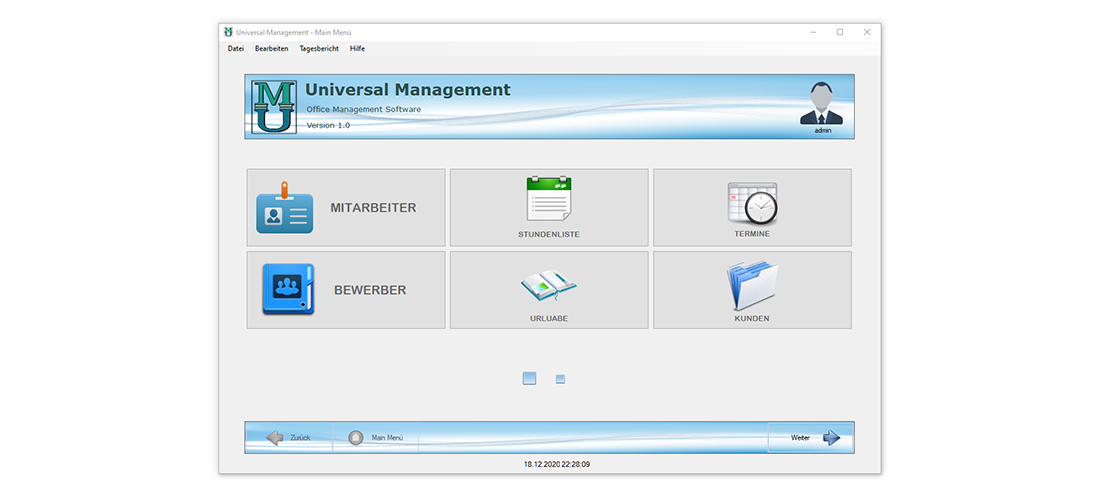Open the Urluabe open book icon
The width and height of the screenshot is (1100, 500).
point(549,284)
